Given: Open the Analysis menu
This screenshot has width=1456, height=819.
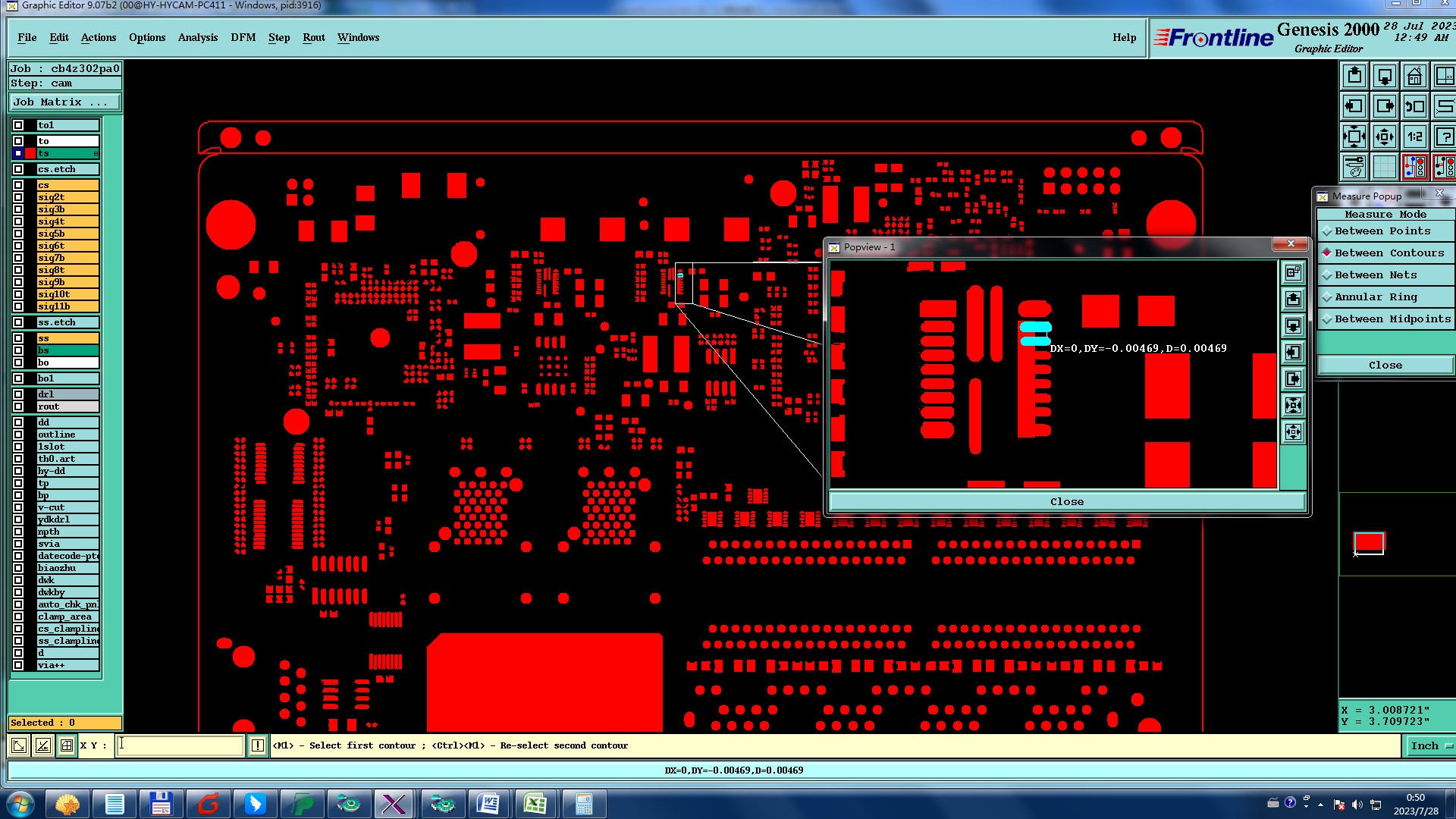Looking at the screenshot, I should point(197,37).
